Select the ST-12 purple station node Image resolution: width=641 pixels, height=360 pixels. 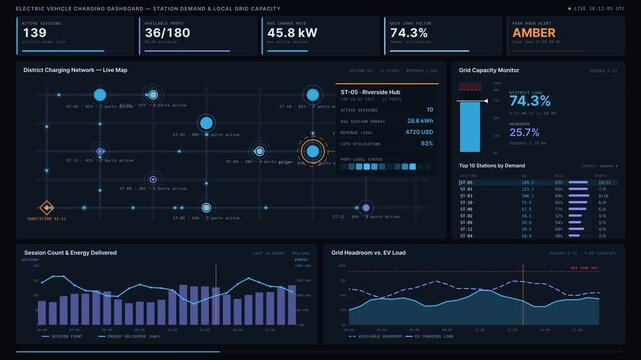tap(366, 208)
